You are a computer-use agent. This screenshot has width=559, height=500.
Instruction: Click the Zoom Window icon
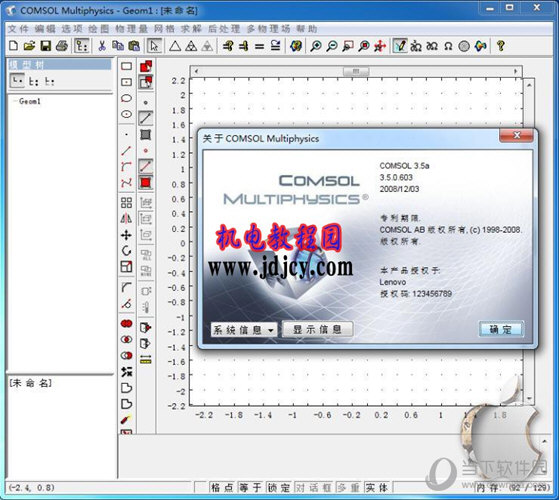click(348, 46)
